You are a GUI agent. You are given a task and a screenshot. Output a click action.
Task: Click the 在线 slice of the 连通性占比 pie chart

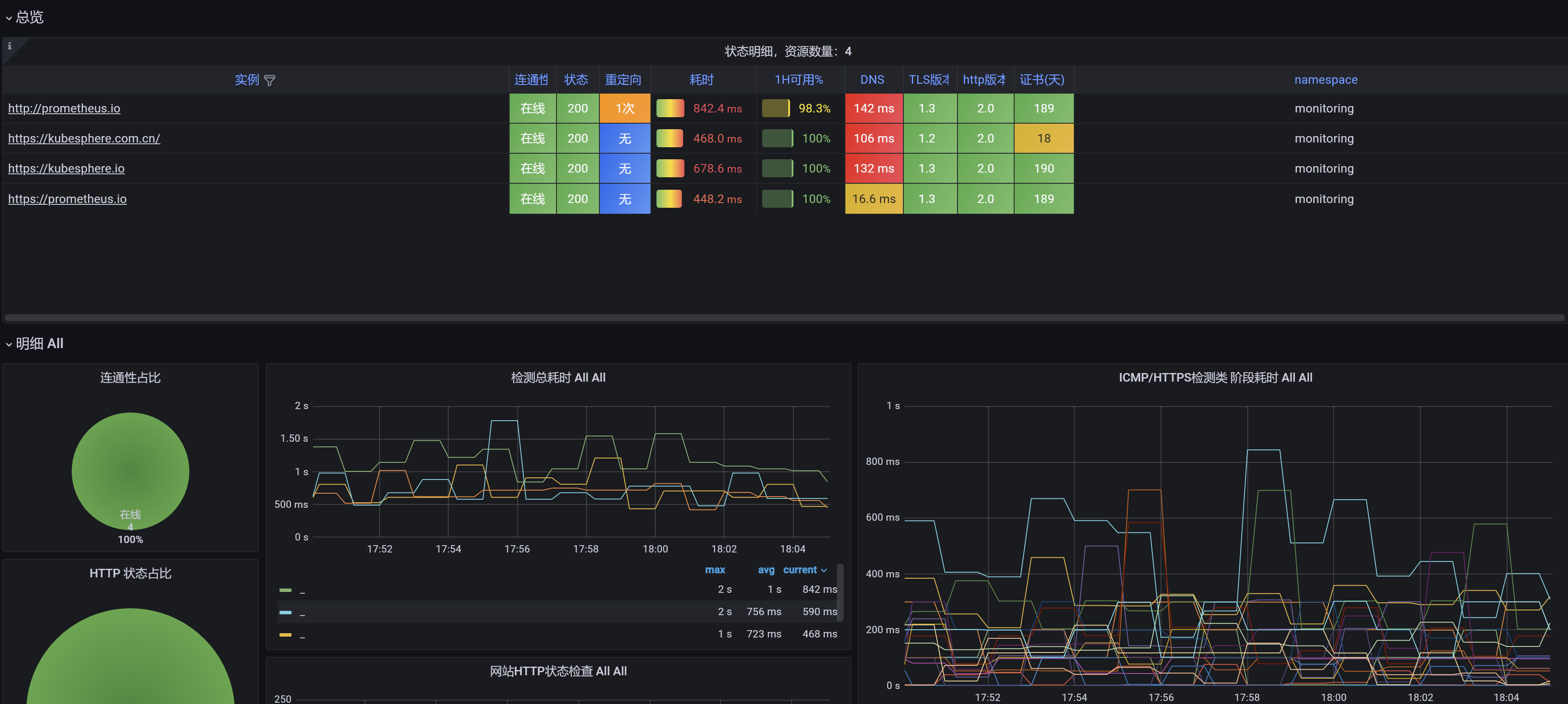[130, 472]
